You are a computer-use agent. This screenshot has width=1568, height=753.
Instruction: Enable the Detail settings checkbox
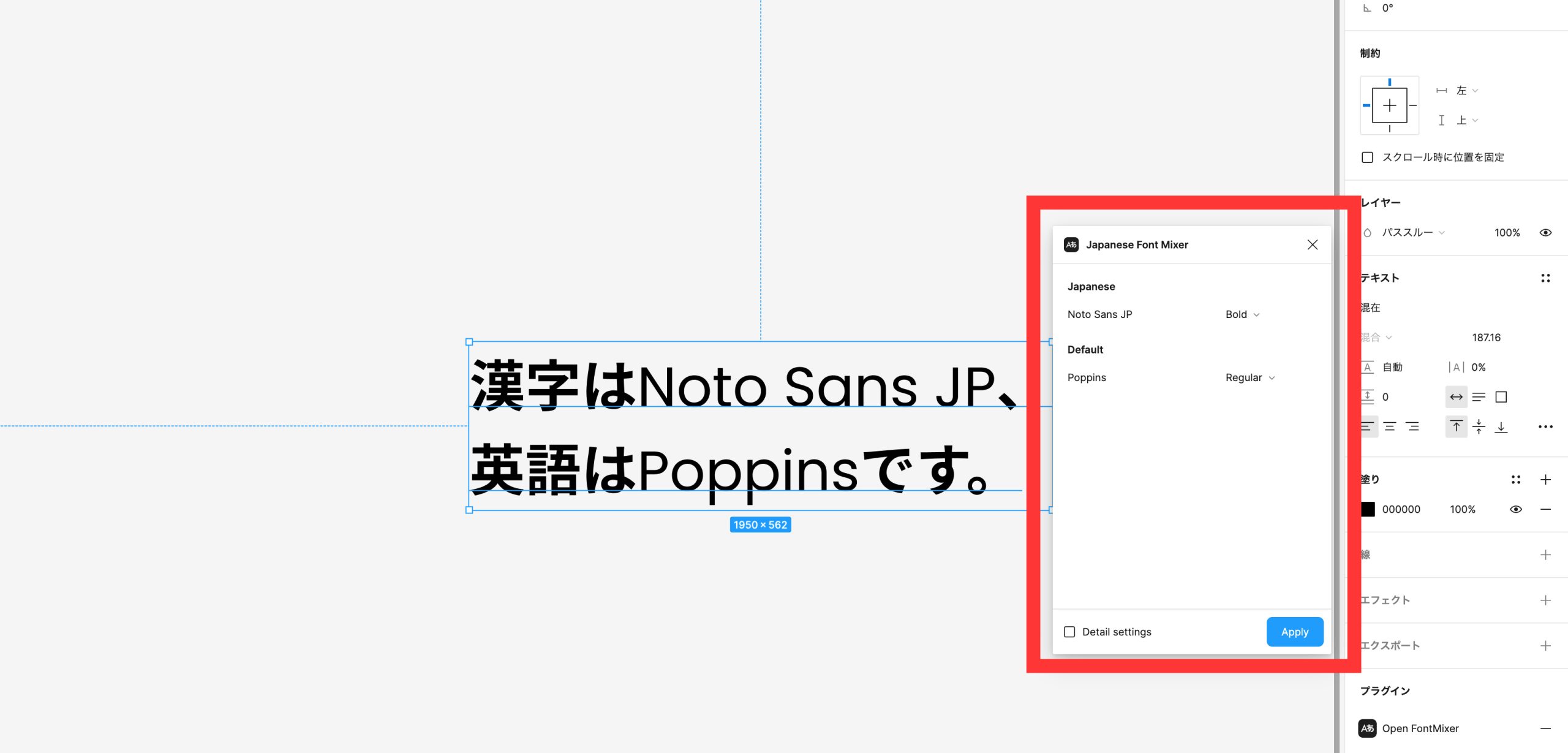click(1069, 632)
